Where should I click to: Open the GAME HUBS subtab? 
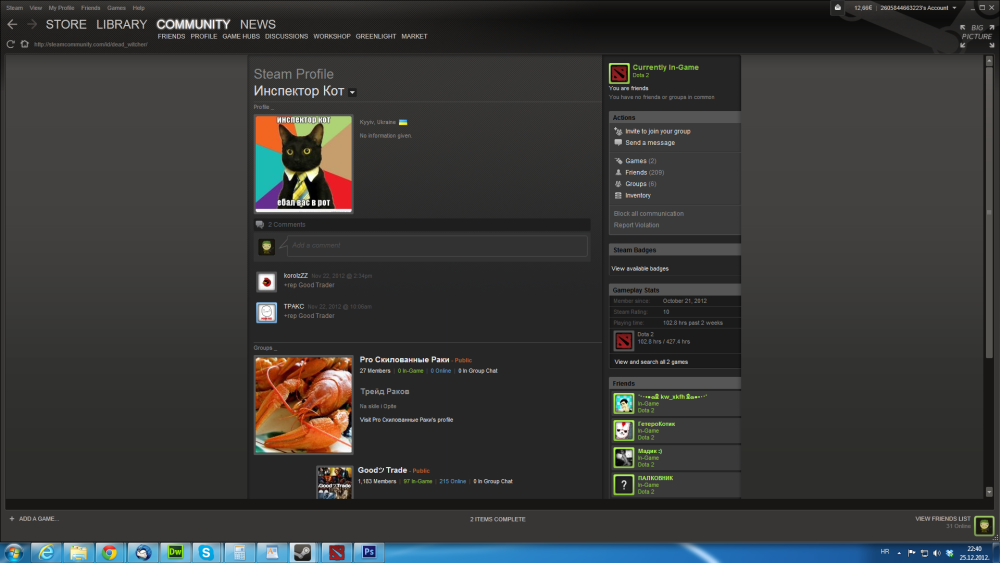(x=241, y=36)
